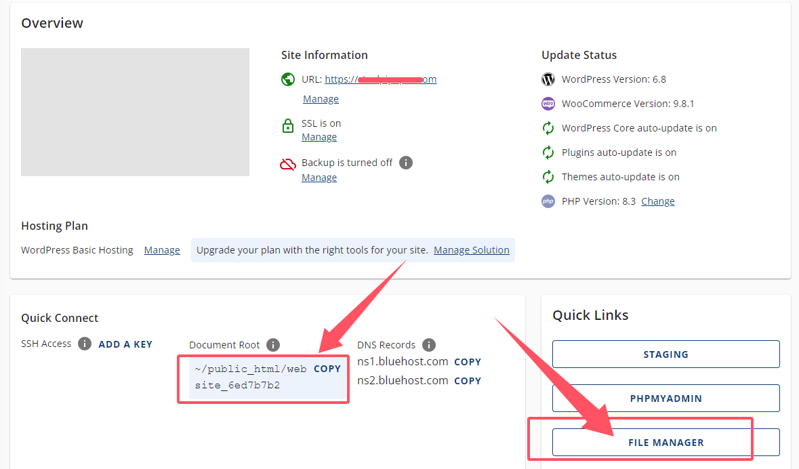The image size is (799, 469).
Task: Click the Change link for PHP version
Action: pyautogui.click(x=657, y=201)
